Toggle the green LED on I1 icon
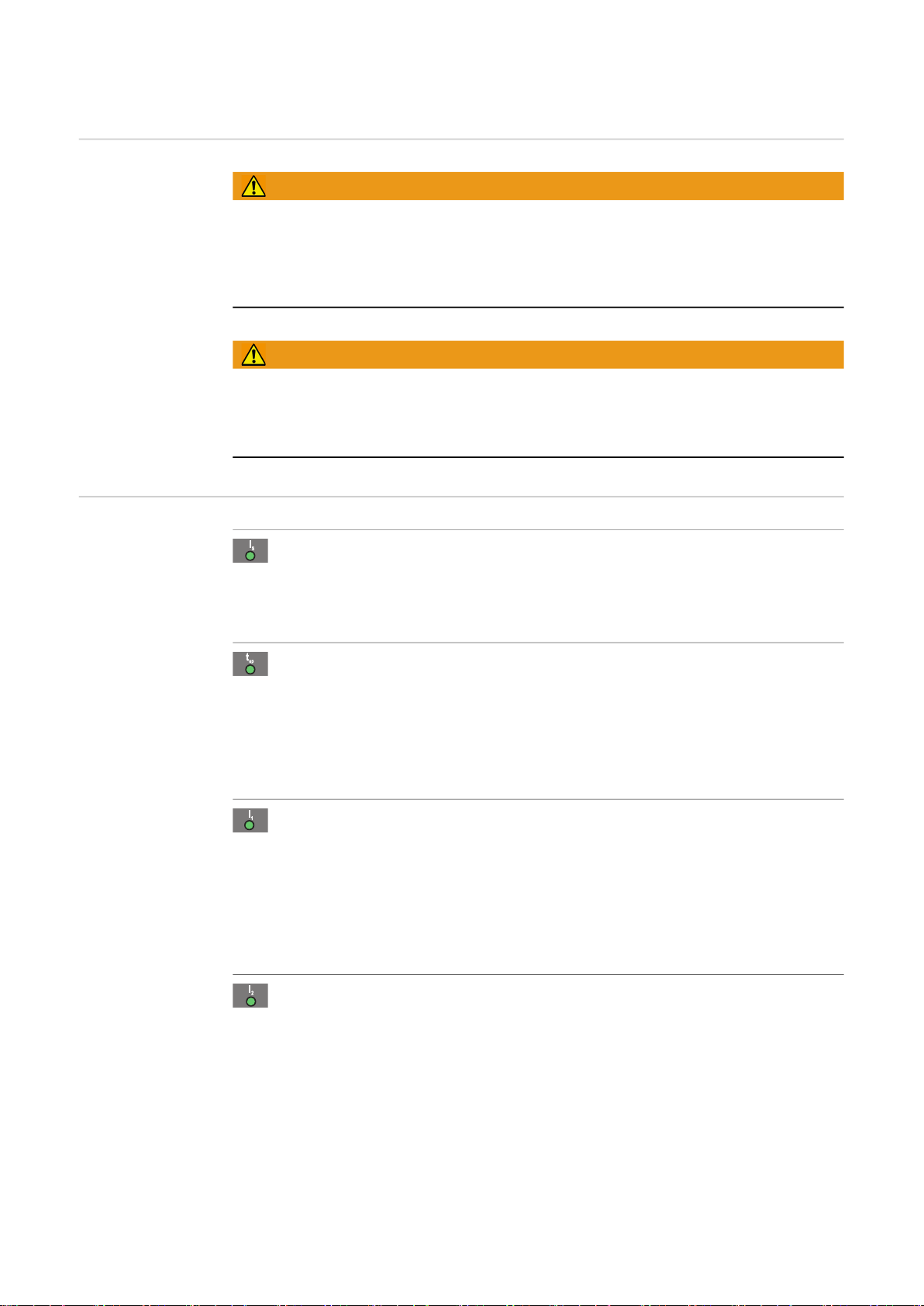Image resolution: width=924 pixels, height=1306 pixels. [x=250, y=825]
